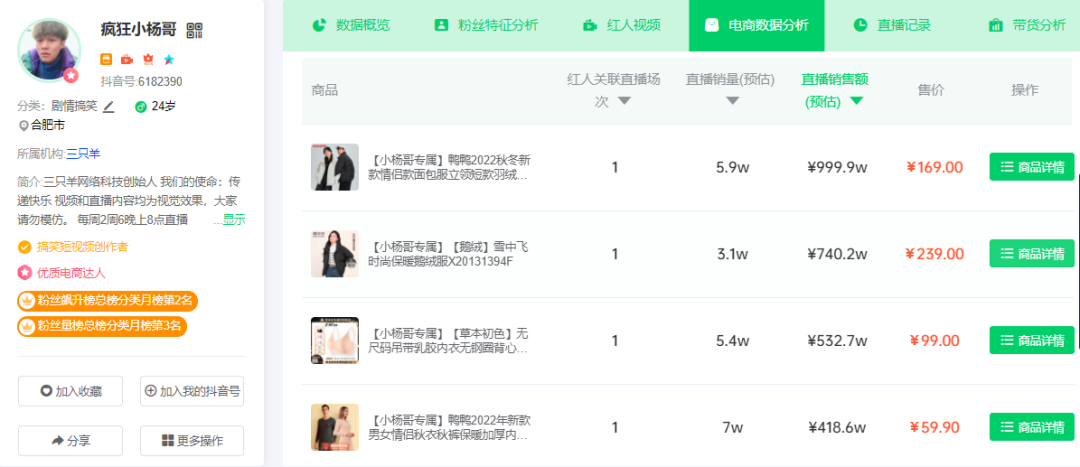
Task: Open the QR code next to 疯狂小杨哥
Action: (x=195, y=31)
